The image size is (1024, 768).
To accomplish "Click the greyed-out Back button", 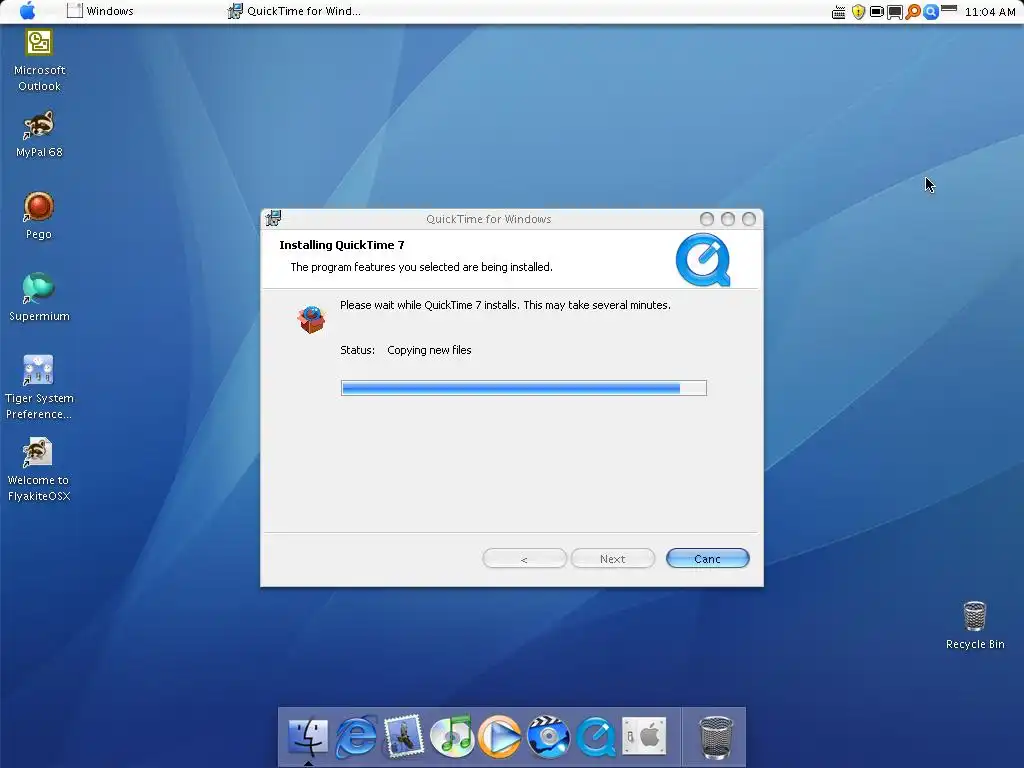I will click(x=524, y=558).
